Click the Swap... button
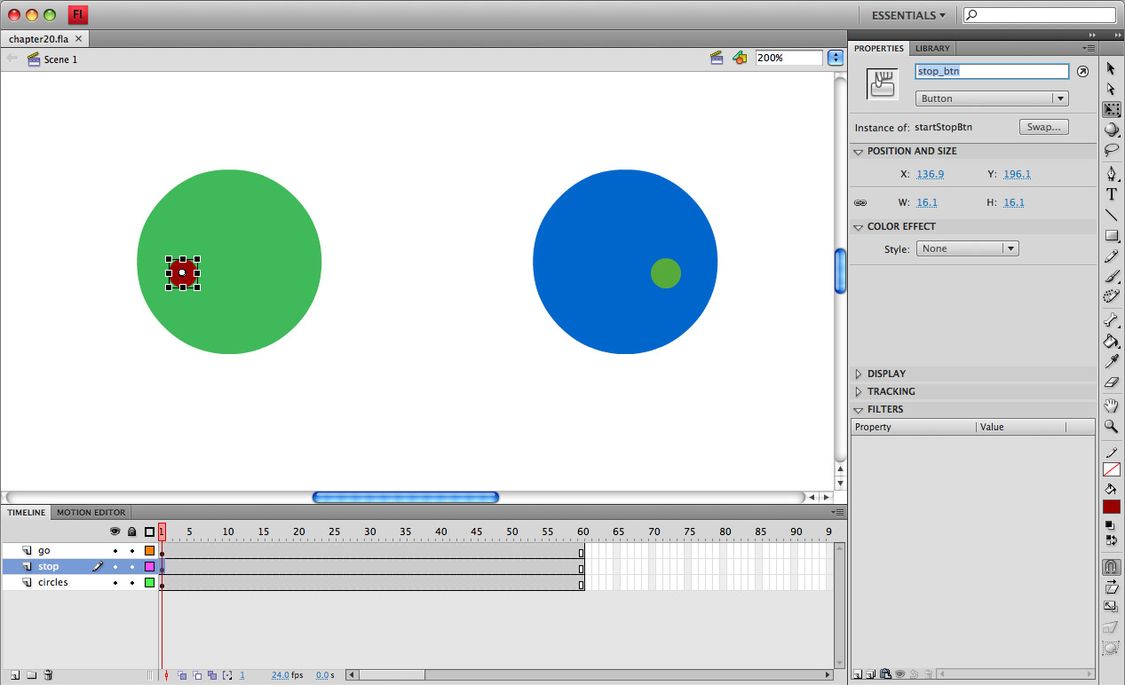The width and height of the screenshot is (1125, 685). 1043,128
